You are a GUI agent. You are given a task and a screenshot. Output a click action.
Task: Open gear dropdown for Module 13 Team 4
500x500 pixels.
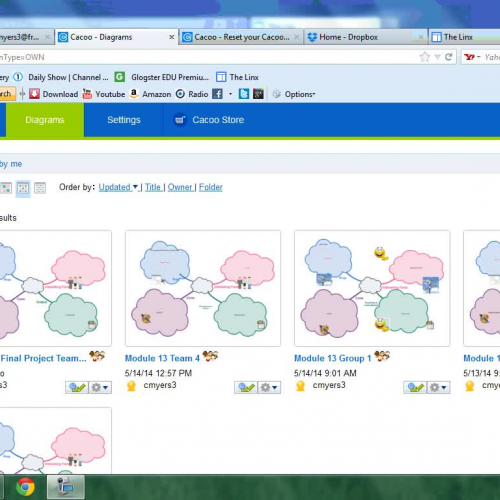(269, 387)
